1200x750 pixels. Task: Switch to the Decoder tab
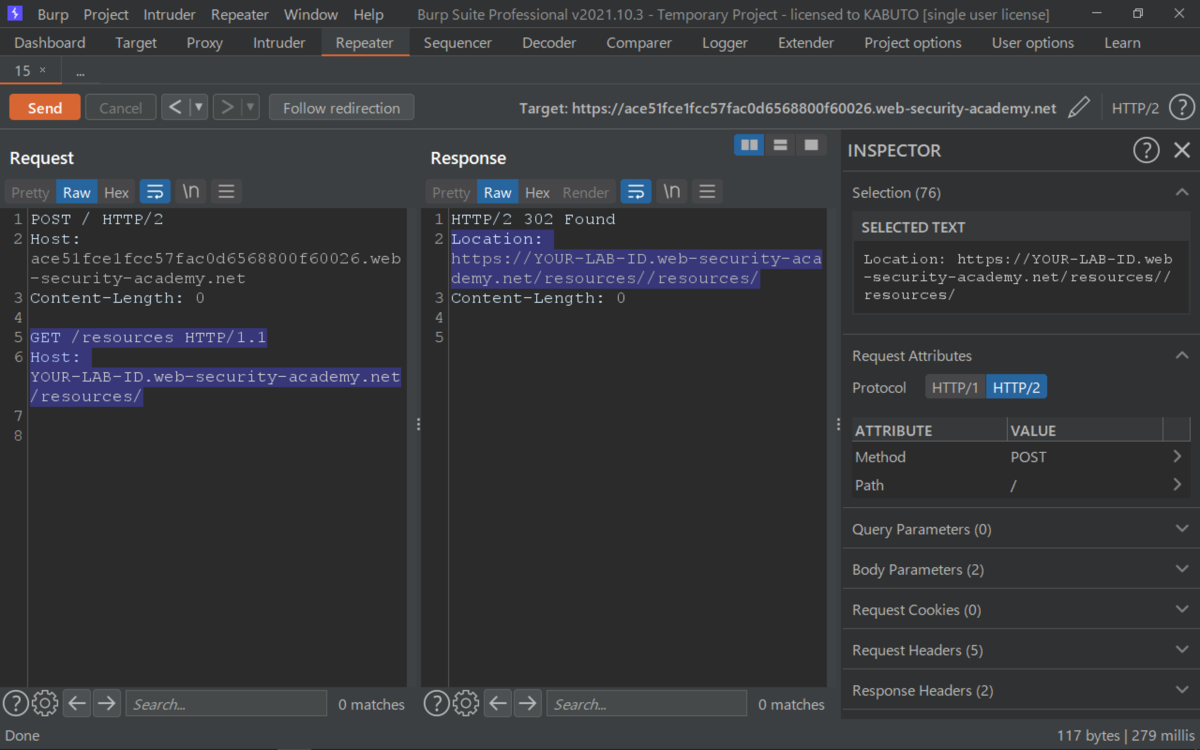(x=549, y=43)
